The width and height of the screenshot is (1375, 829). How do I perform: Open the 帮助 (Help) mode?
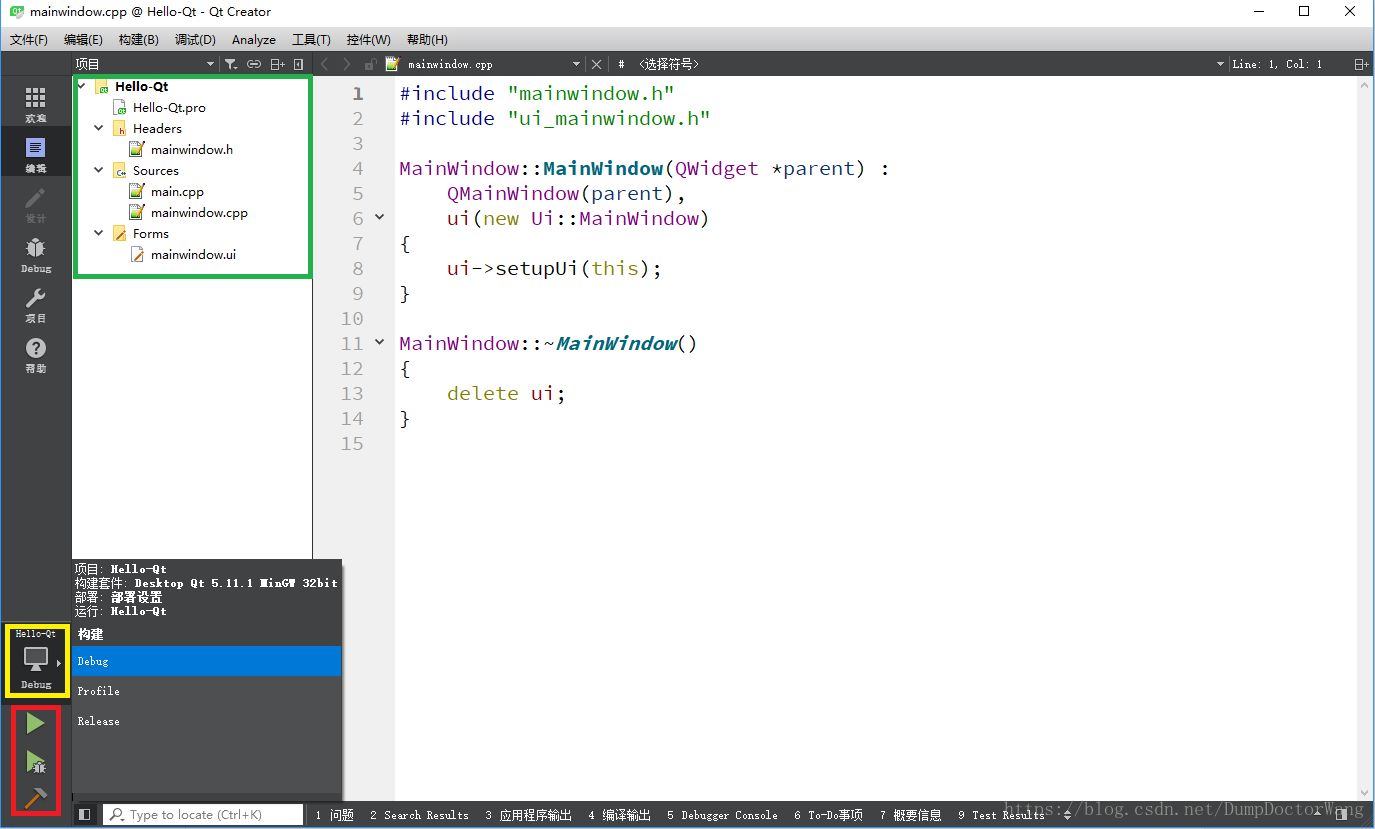[x=36, y=354]
